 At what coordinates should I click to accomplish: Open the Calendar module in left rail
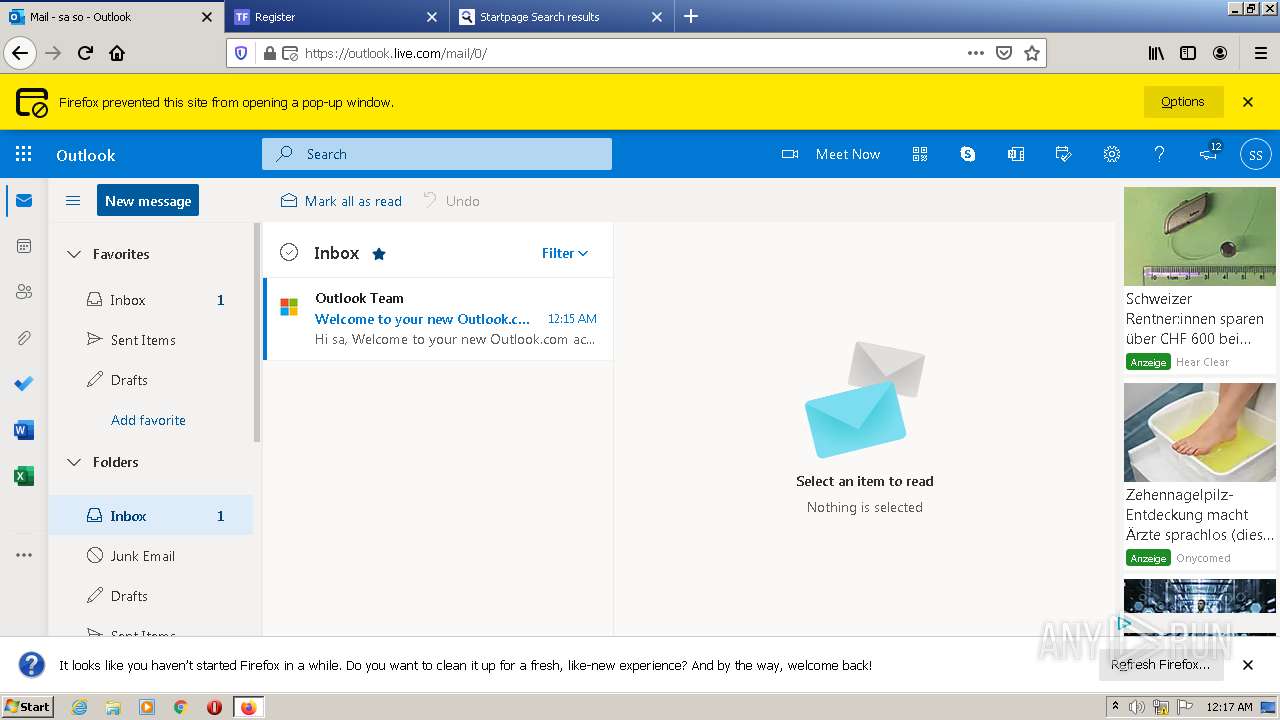[24, 246]
